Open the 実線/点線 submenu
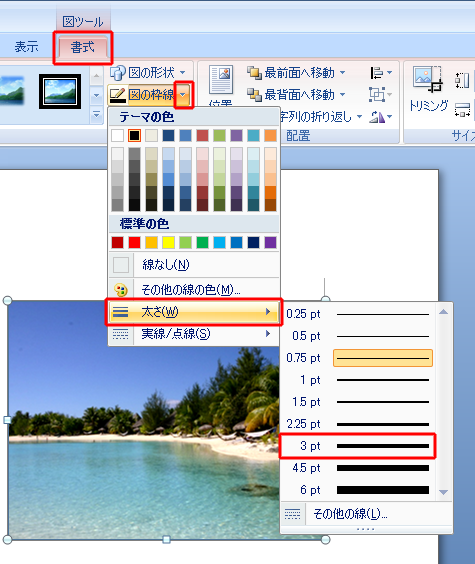Image resolution: width=475 pixels, height=564 pixels. tap(194, 334)
